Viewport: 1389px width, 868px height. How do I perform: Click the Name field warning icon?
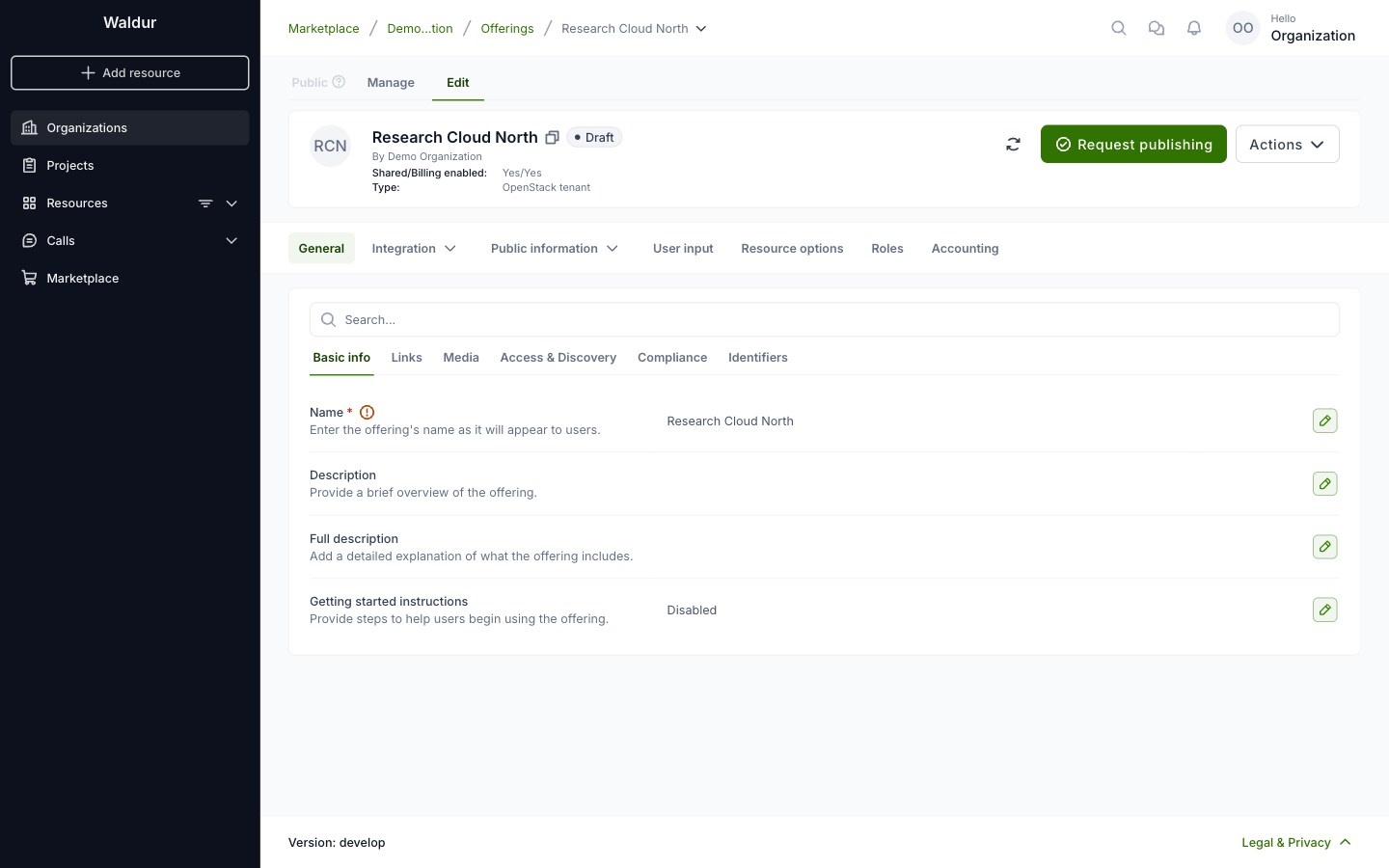pos(367,412)
